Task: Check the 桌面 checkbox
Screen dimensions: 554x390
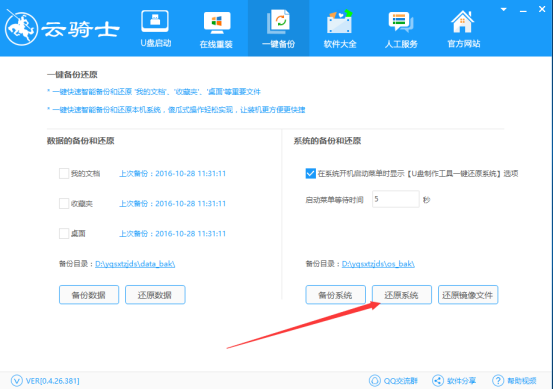Action: click(x=64, y=234)
